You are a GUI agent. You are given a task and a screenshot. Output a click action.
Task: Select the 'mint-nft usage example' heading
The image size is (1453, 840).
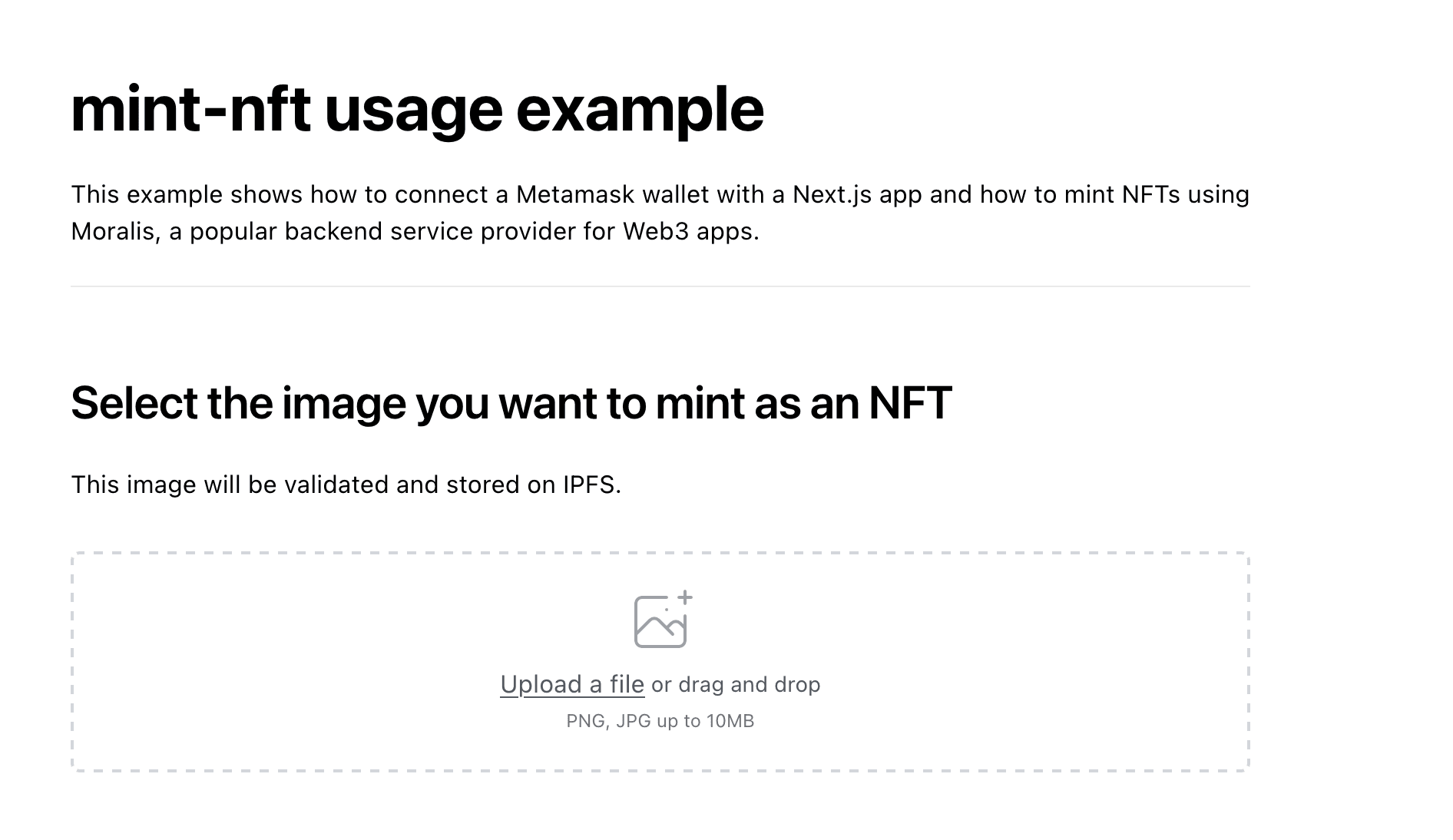[418, 110]
